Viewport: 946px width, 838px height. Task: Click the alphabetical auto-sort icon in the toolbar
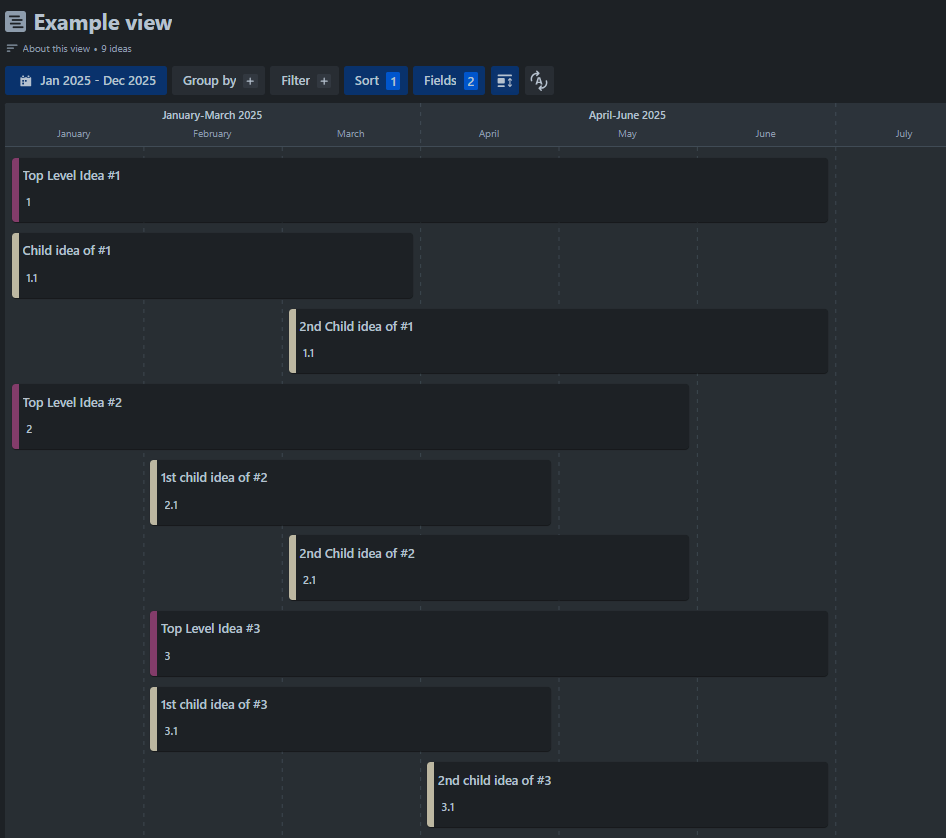pyautogui.click(x=539, y=81)
